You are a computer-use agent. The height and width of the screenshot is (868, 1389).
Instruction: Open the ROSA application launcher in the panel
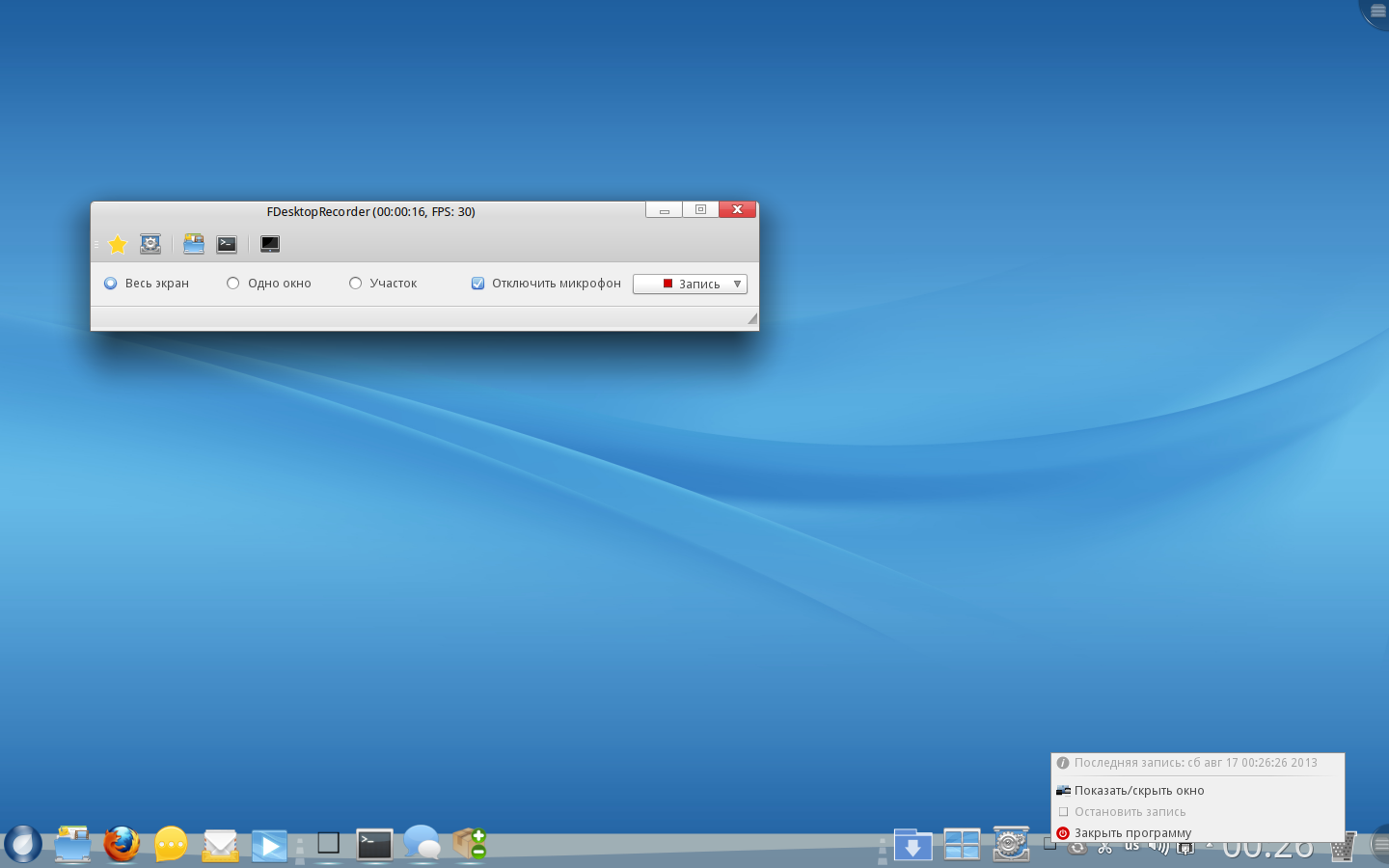23,845
